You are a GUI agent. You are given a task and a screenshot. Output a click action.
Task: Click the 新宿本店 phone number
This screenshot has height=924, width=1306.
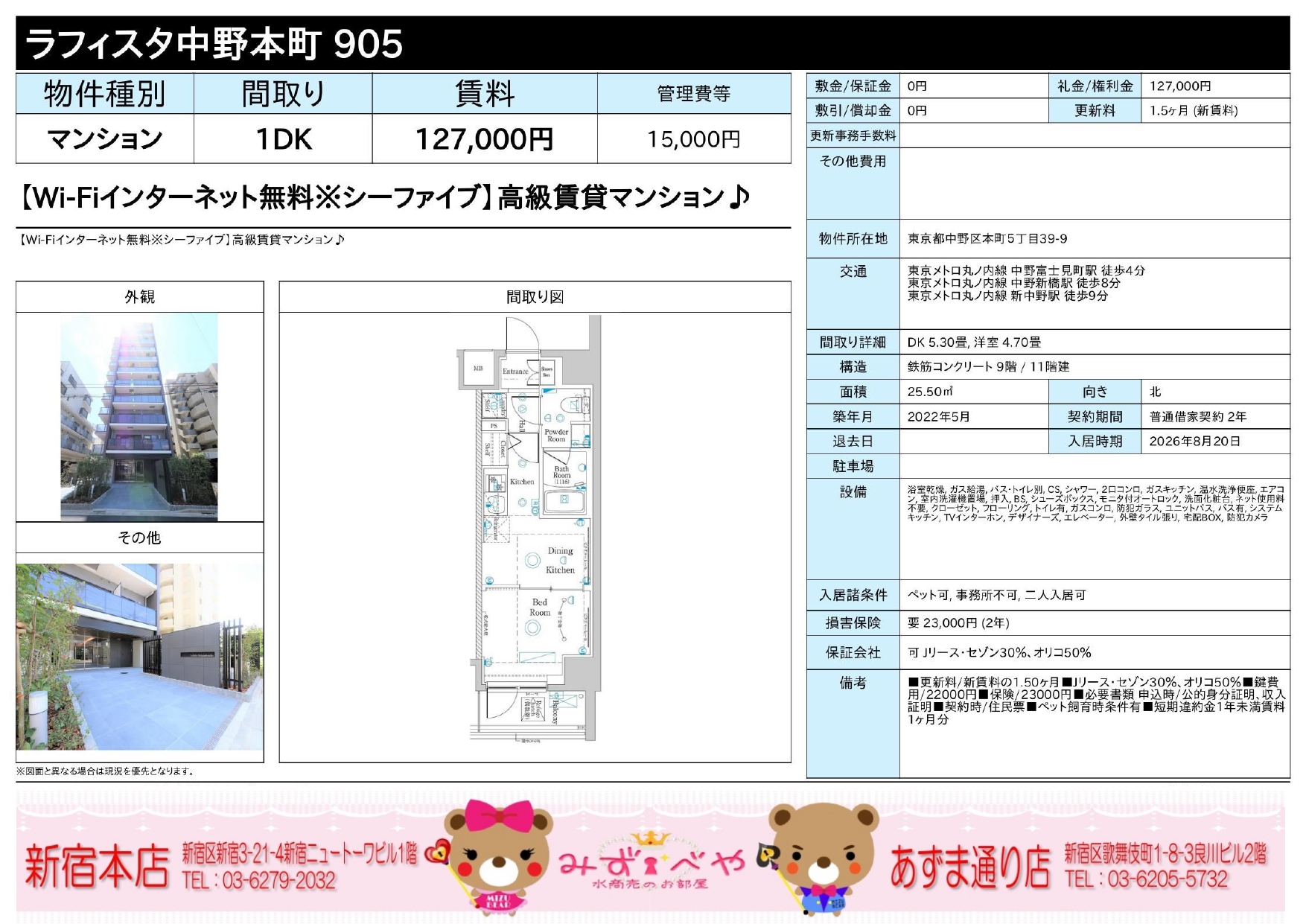[258, 881]
